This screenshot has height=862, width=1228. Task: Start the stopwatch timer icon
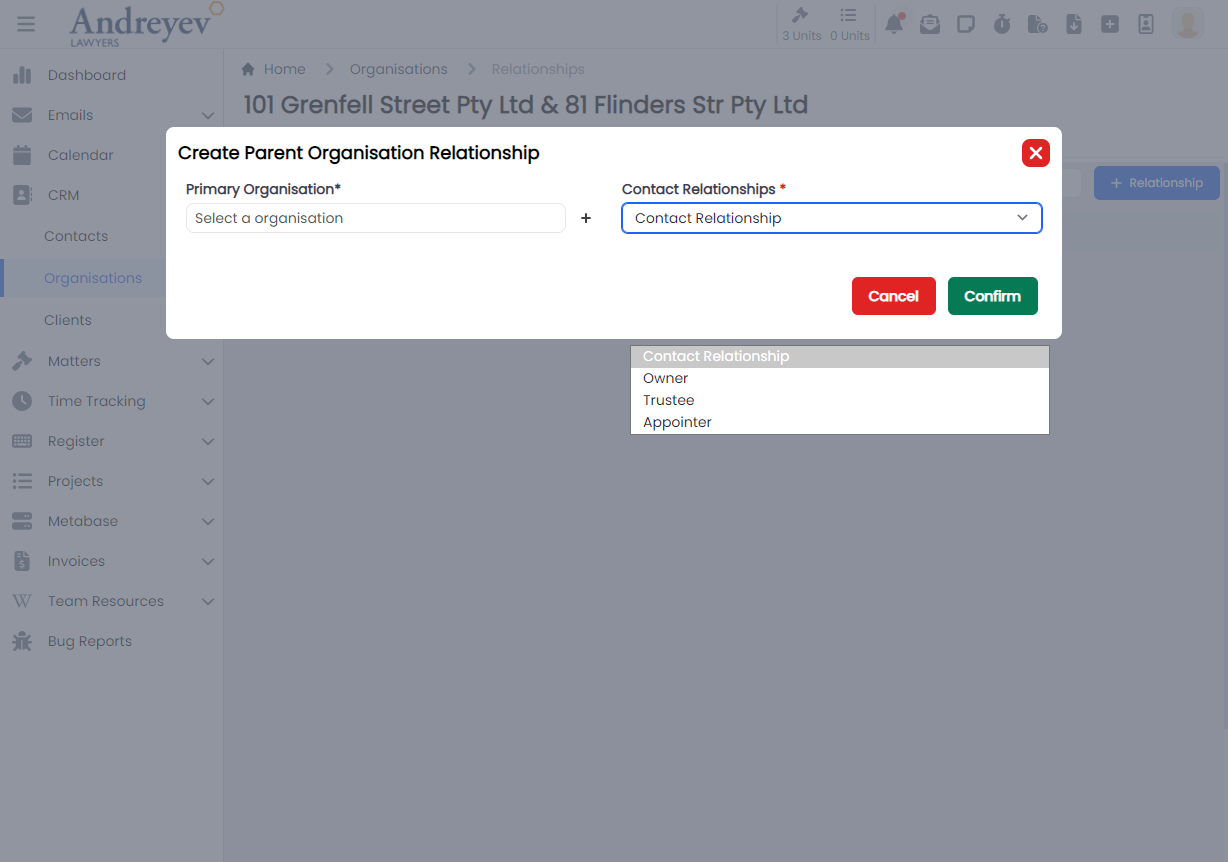pos(1002,24)
